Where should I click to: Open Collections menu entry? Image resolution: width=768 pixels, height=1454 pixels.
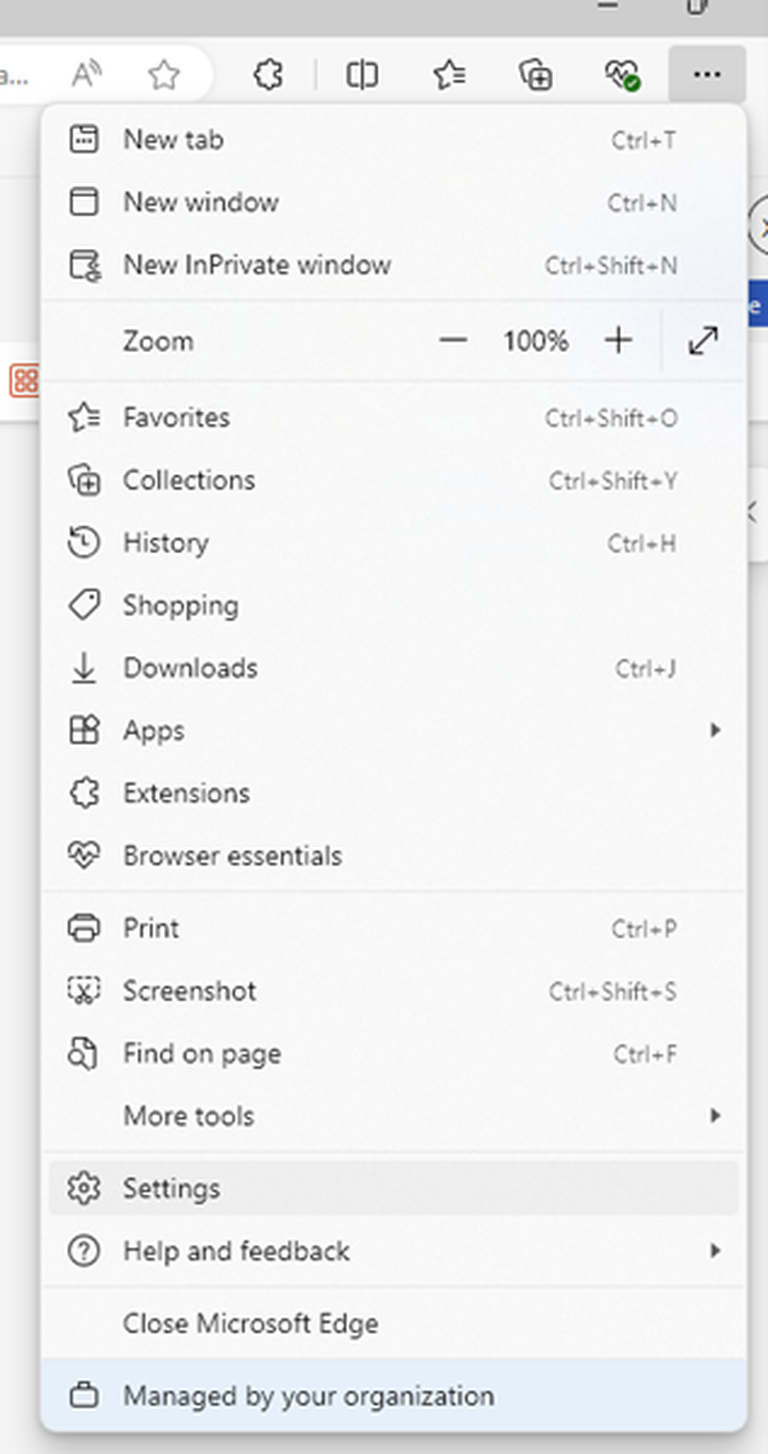[393, 480]
